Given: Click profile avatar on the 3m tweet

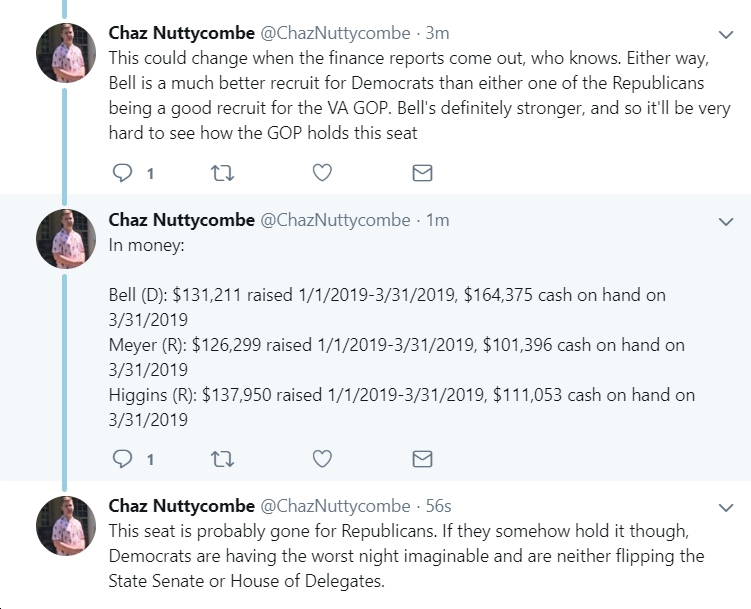Looking at the screenshot, I should point(66,53).
